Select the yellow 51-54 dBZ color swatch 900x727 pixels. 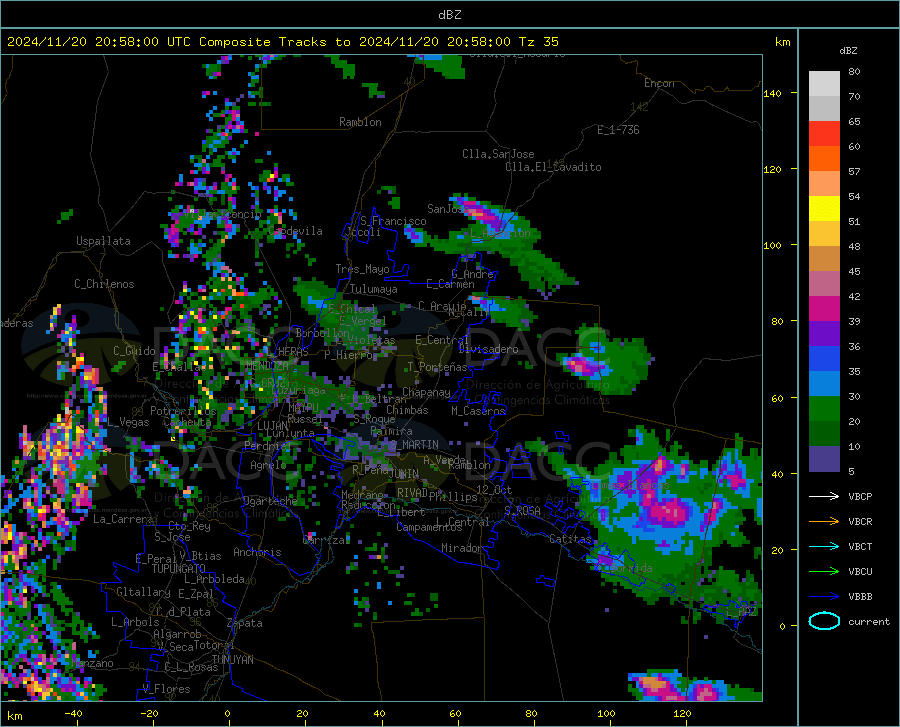[x=824, y=209]
